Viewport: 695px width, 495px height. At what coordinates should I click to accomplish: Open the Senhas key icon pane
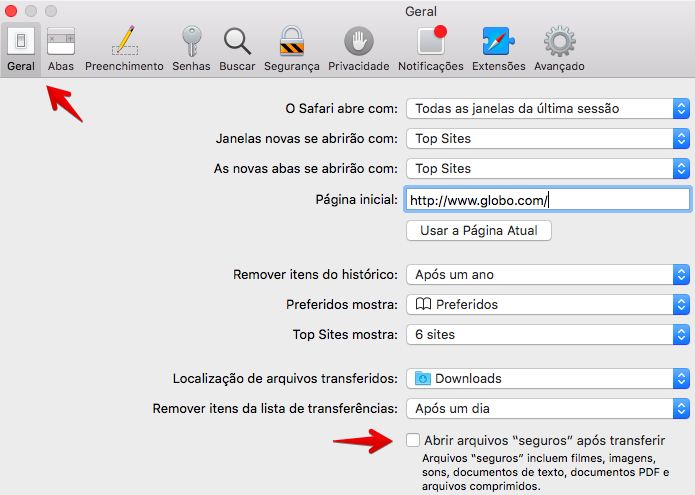191,49
